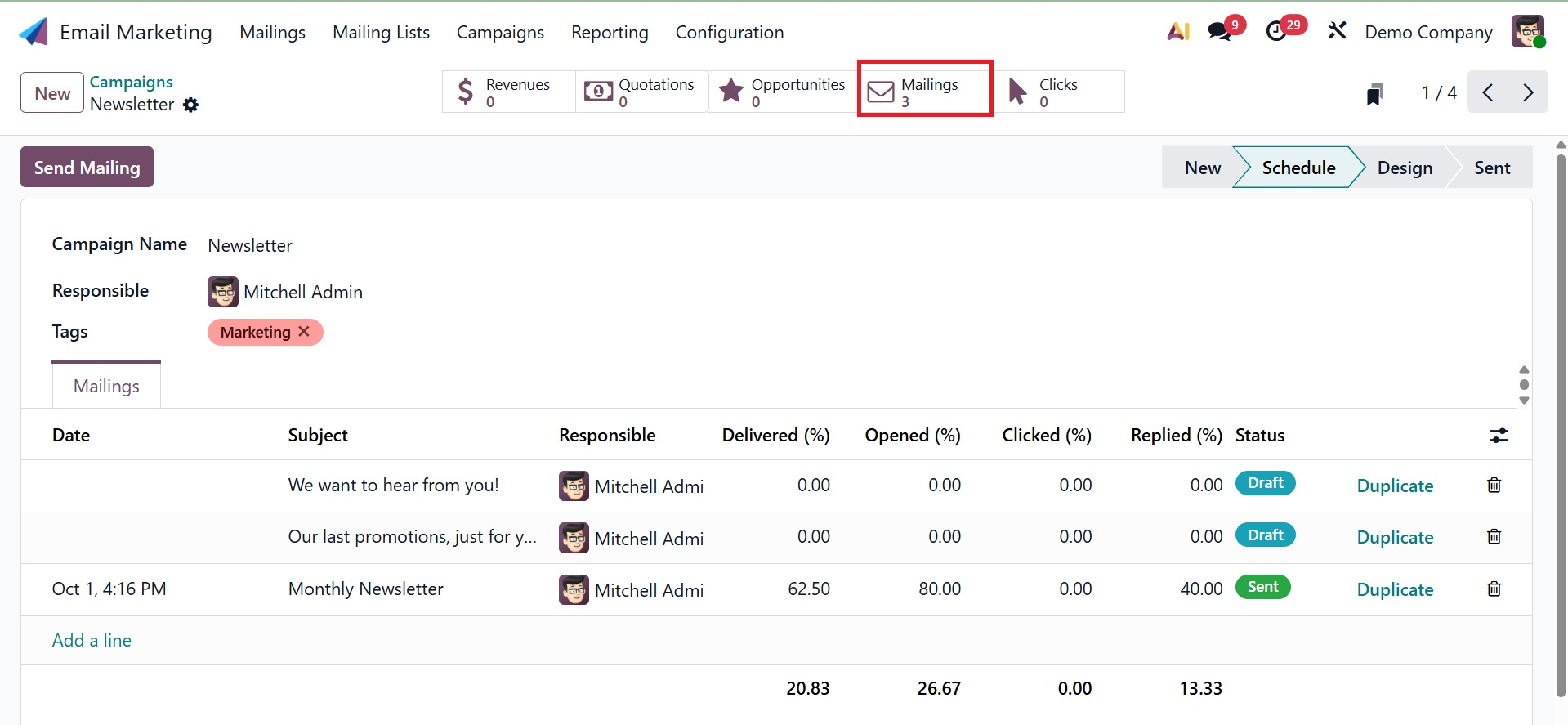Go to previous campaign record
This screenshot has width=1568, height=725.
point(1487,92)
